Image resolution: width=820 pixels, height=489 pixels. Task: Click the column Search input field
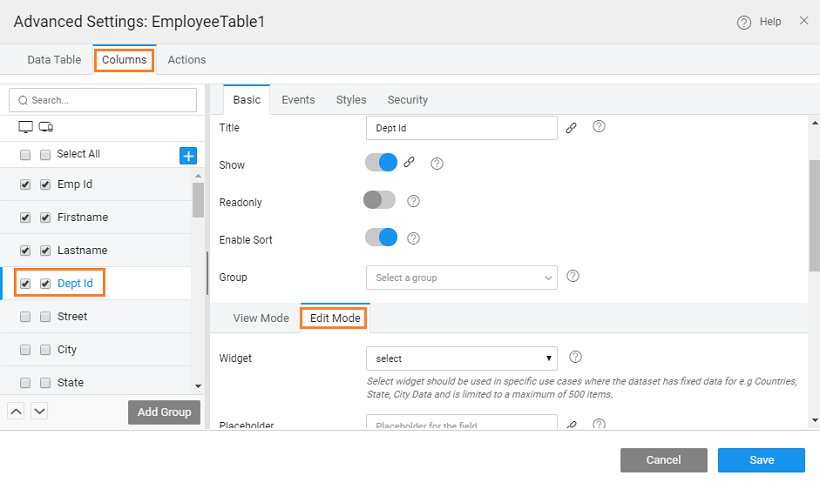coord(103,100)
